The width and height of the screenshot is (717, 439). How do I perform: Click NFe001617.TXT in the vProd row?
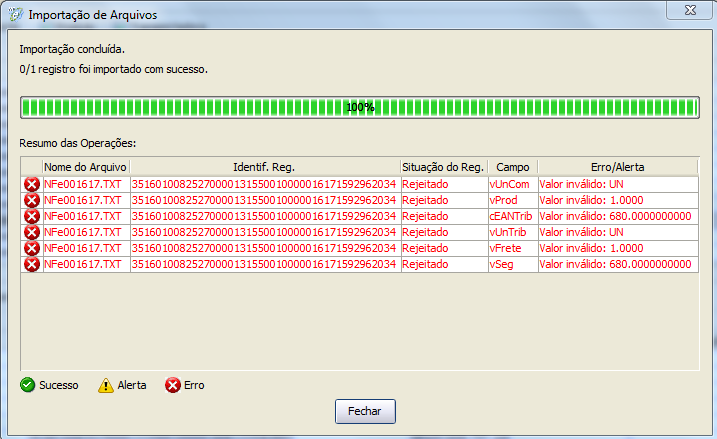83,200
